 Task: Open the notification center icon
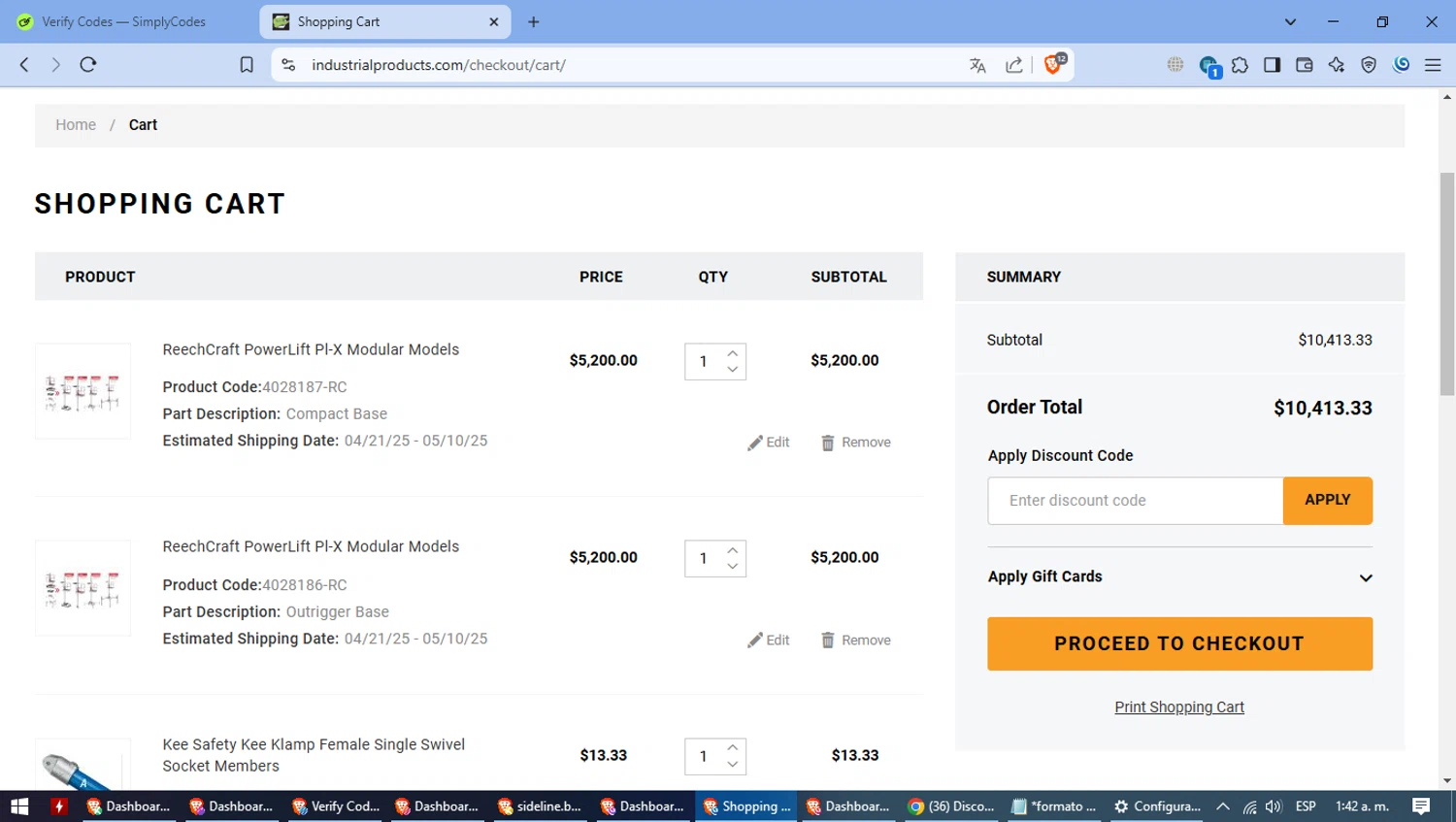coord(1421,806)
